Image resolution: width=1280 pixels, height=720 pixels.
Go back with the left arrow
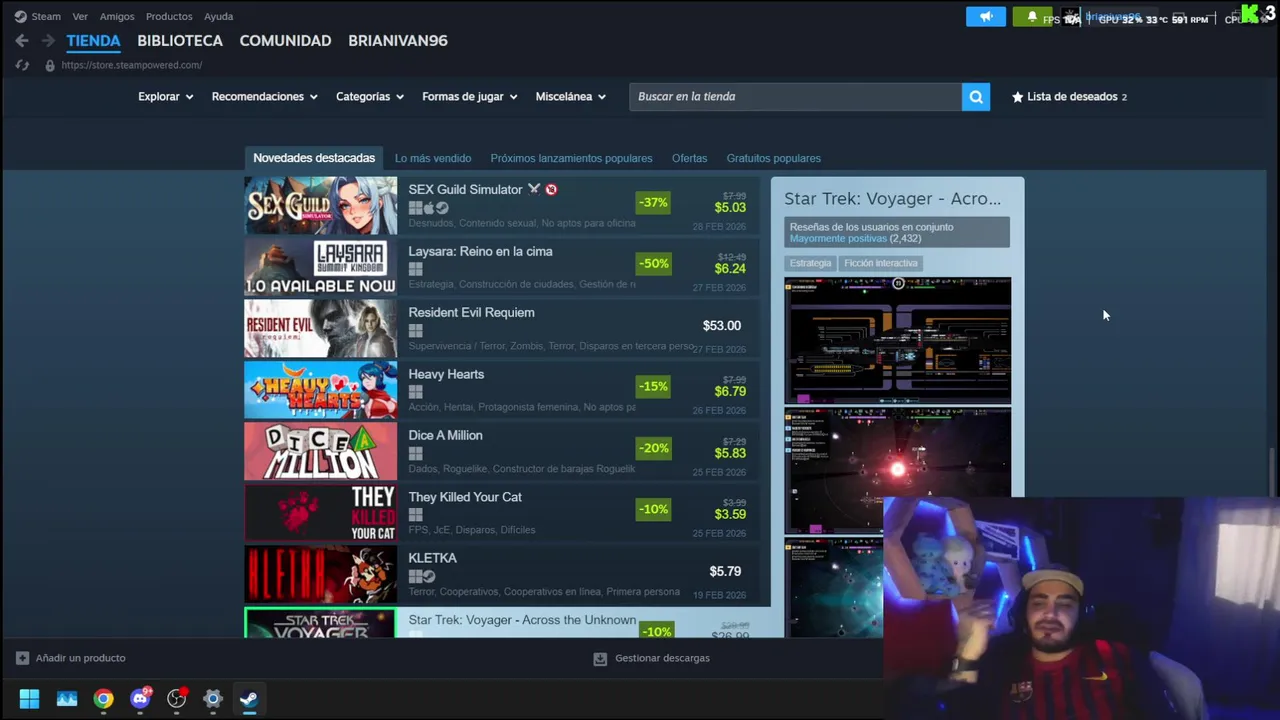(22, 41)
